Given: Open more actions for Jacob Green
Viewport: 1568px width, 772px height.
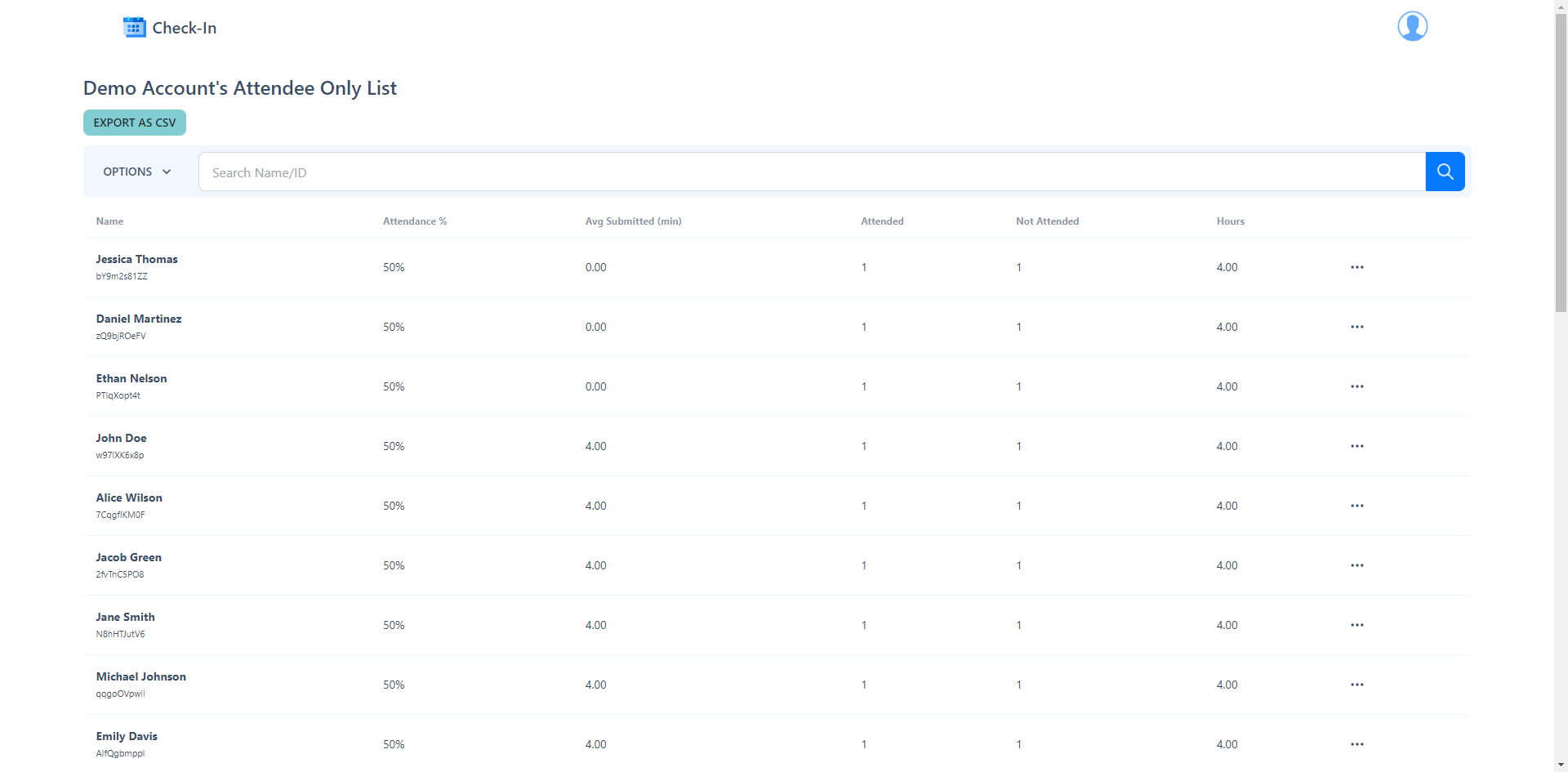Looking at the screenshot, I should click(x=1356, y=565).
